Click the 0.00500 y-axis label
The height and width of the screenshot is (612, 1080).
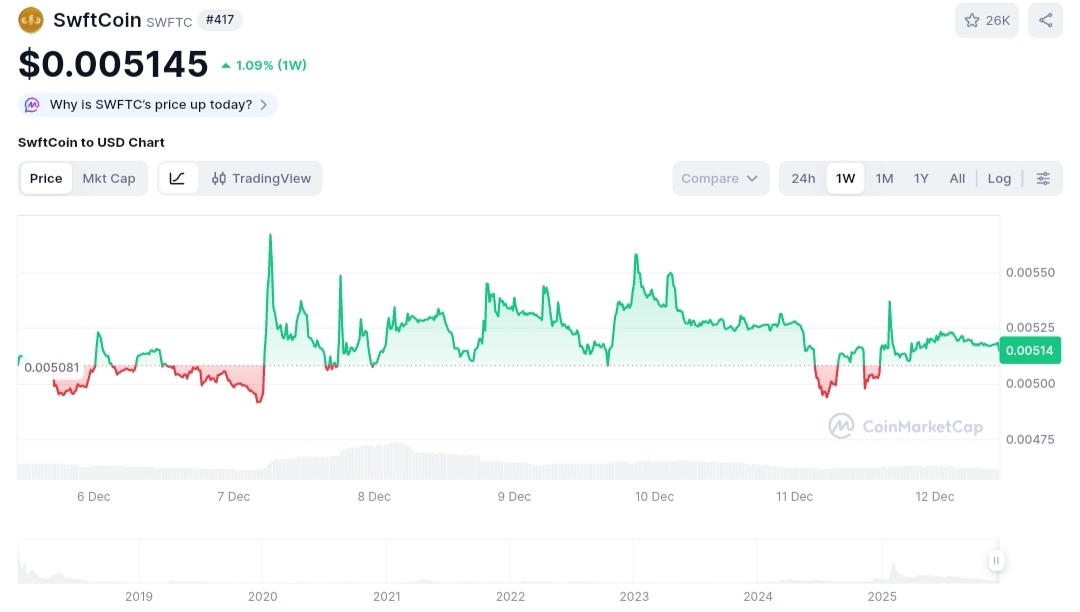[x=1030, y=383]
